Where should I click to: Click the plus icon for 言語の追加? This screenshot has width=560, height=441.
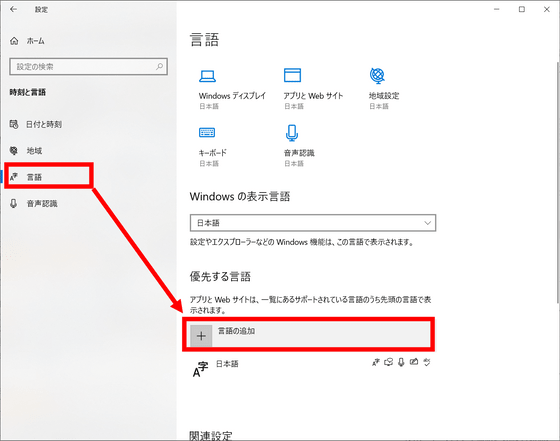click(x=201, y=336)
